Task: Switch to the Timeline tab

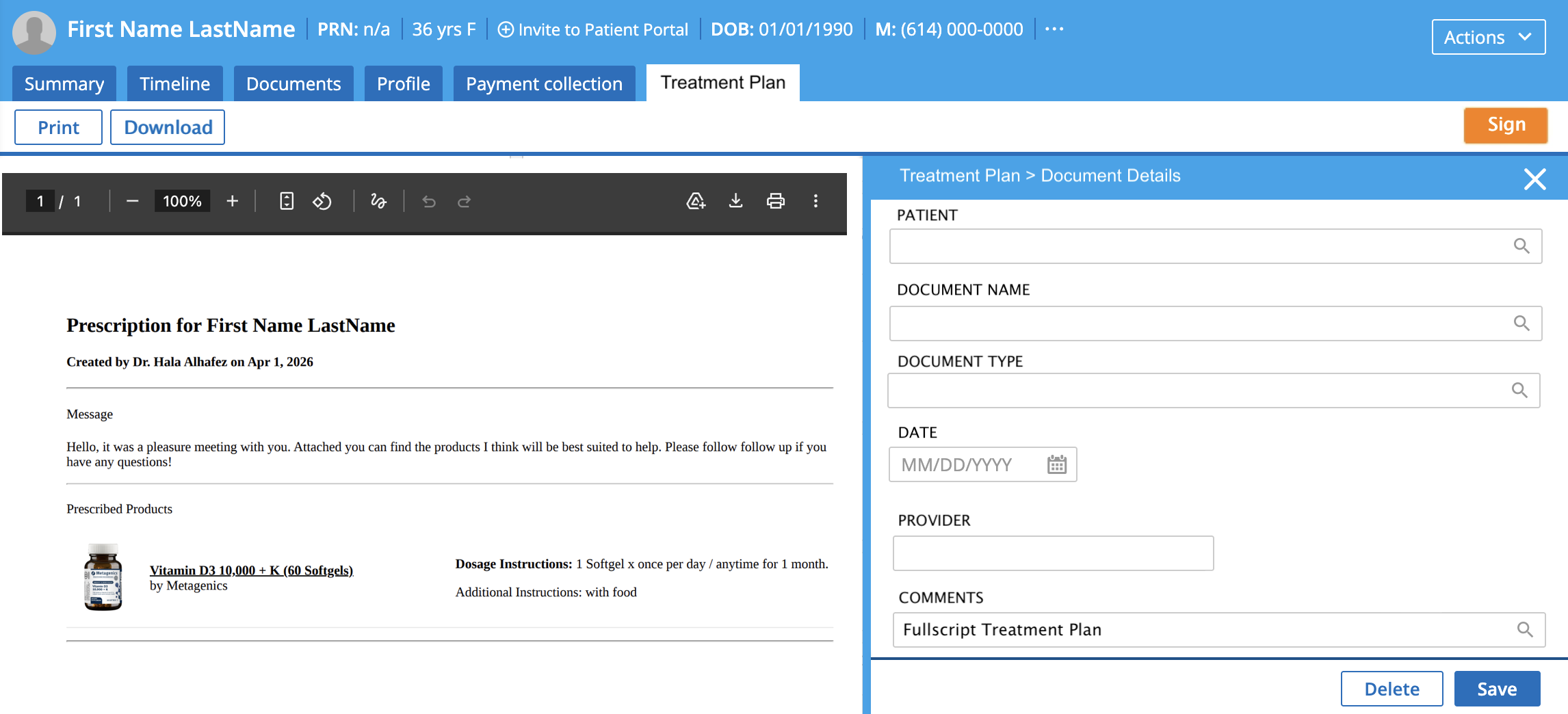Action: 174,83
